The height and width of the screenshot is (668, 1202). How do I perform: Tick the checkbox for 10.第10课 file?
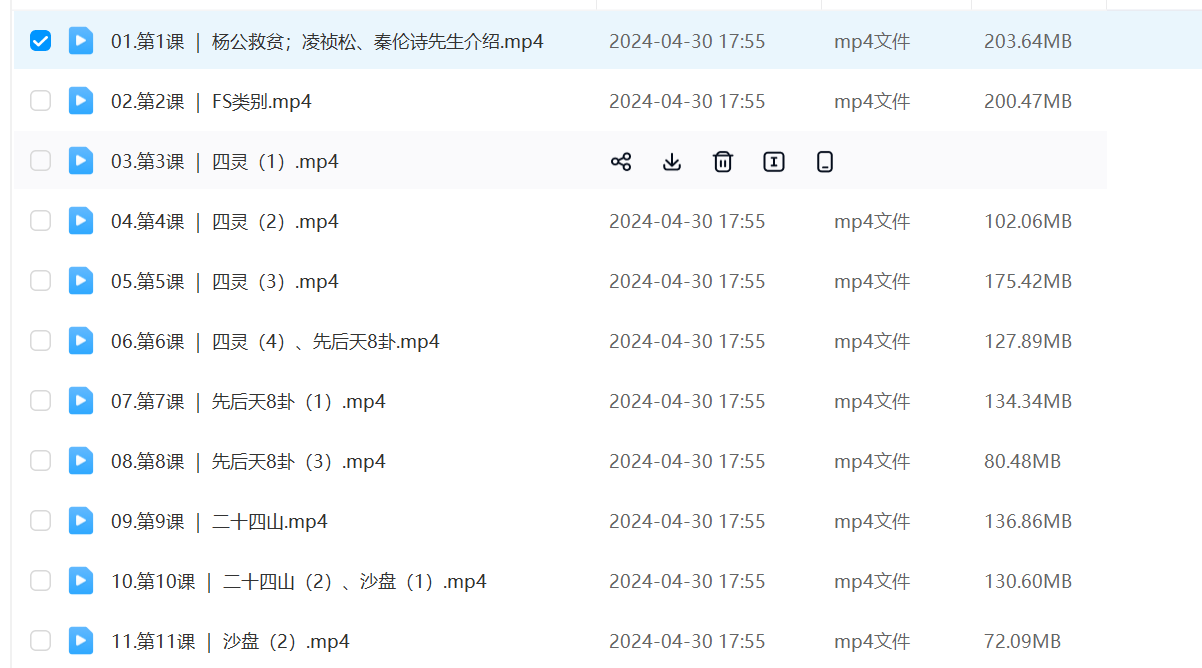tap(40, 581)
